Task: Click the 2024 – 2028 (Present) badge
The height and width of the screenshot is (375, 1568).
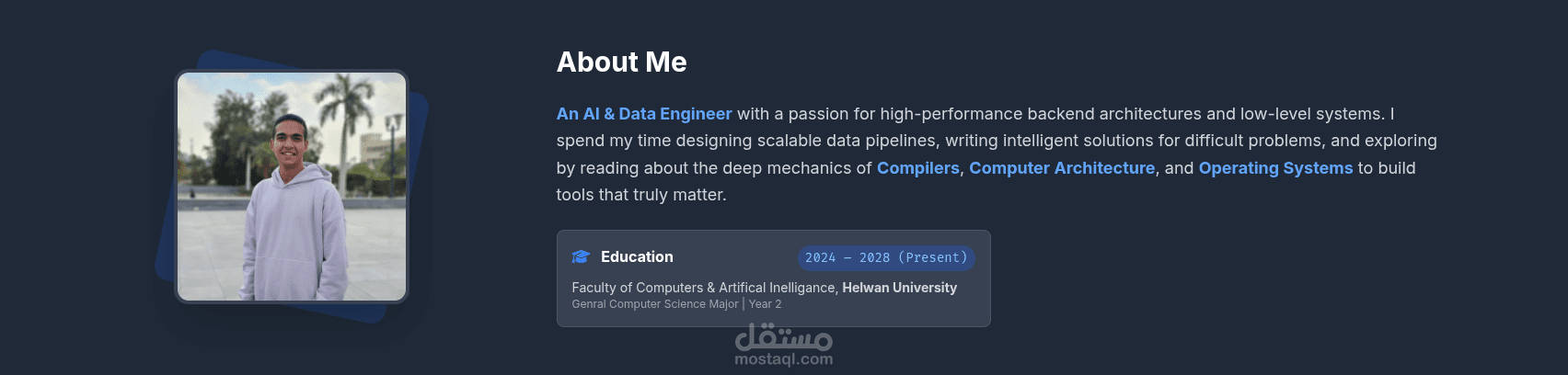Action: point(885,258)
